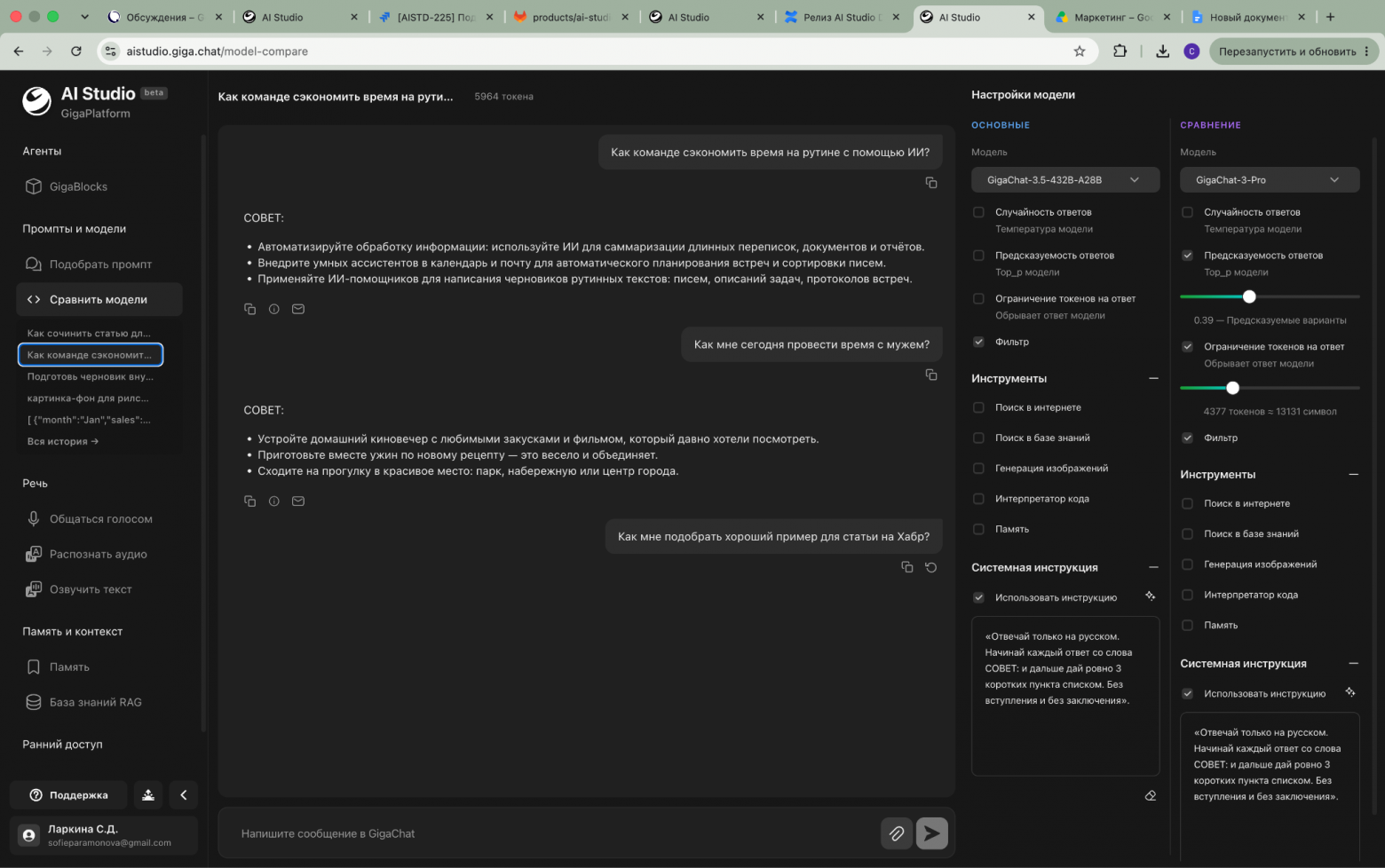Screen dimensions: 1385x868
Task: Adjust token limit slider at 4377 токенов
Action: point(1232,388)
